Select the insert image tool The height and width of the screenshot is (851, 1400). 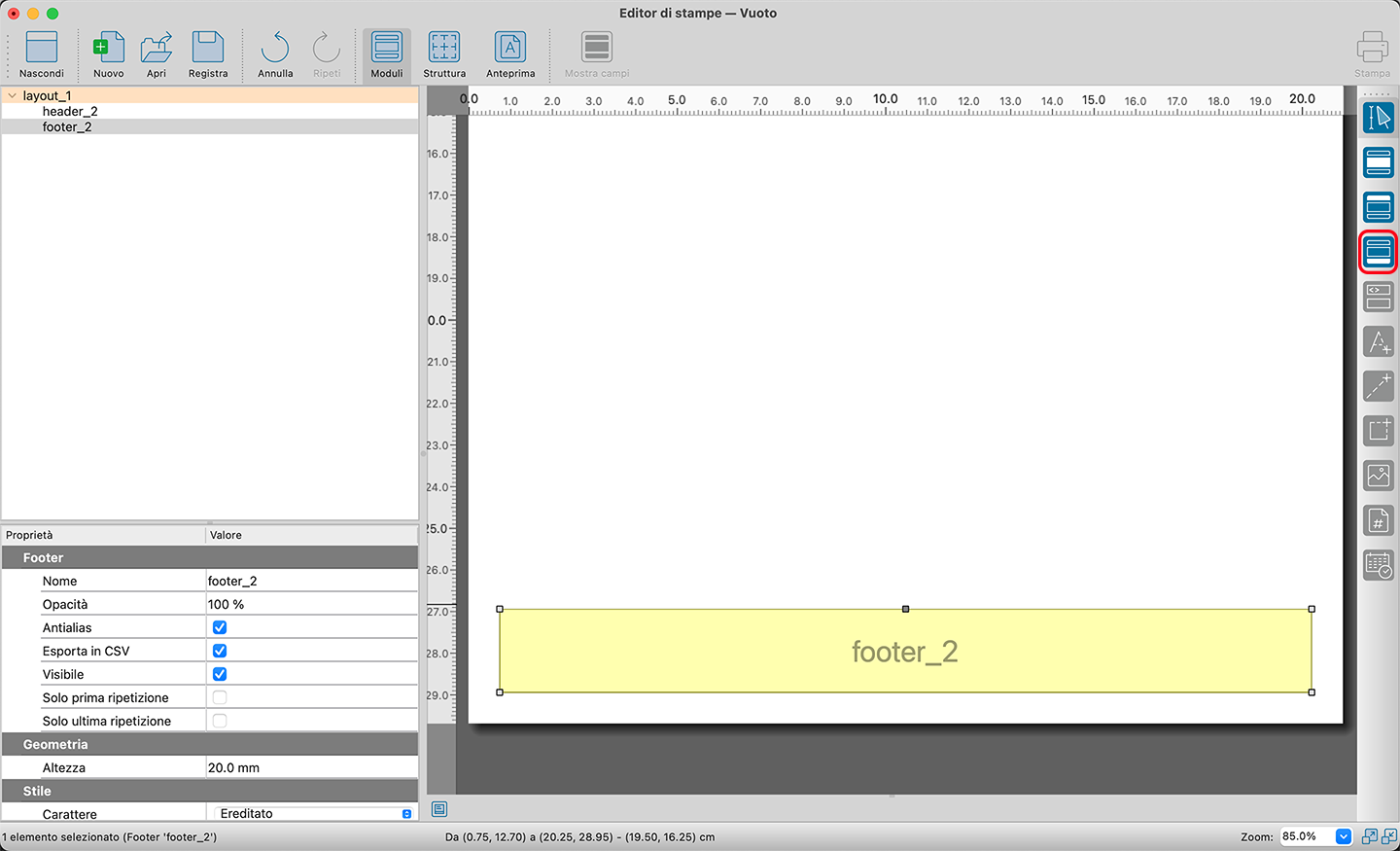tap(1378, 476)
